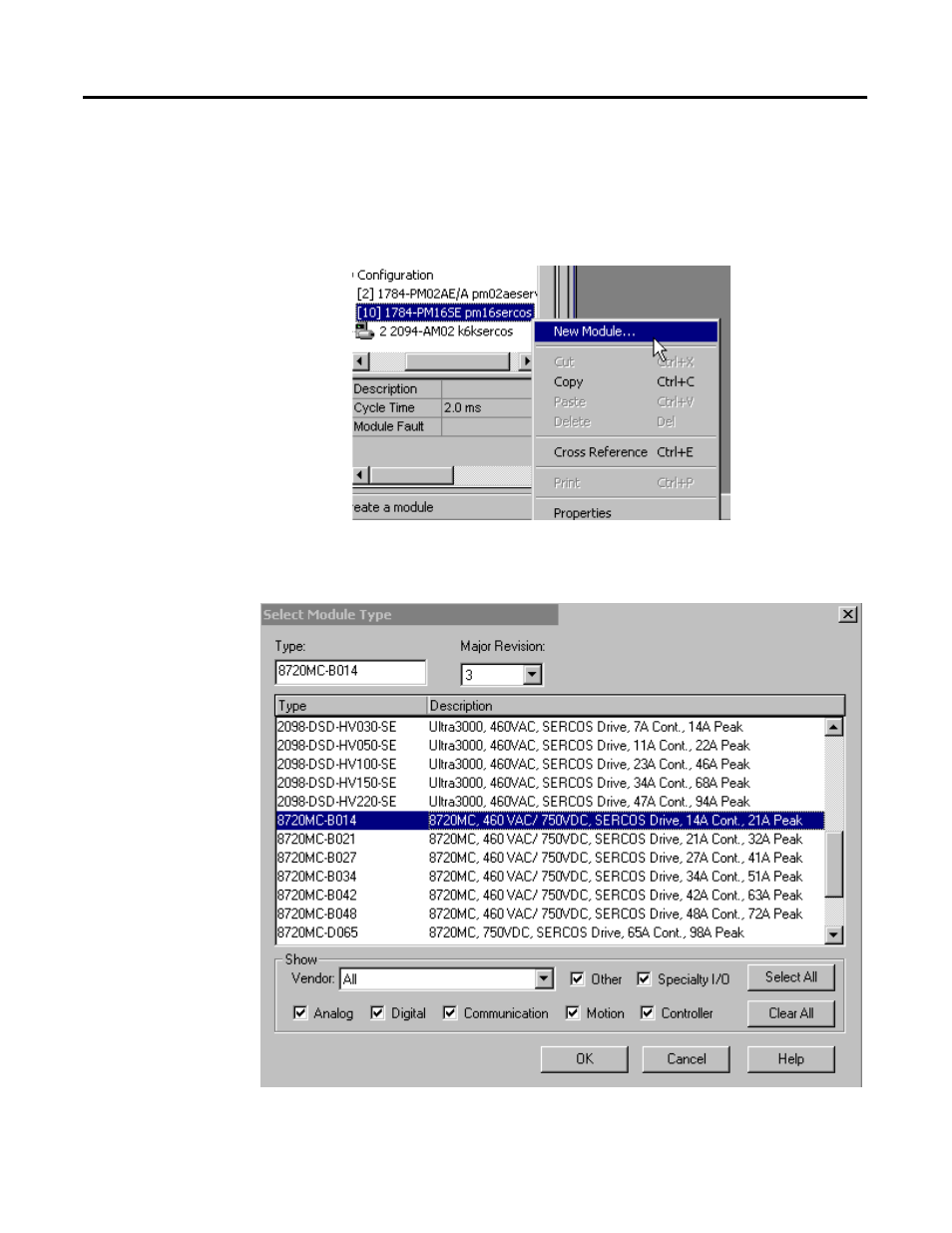Viewport: 952px width, 1233px height.
Task: Click the Type column header
Action: click(351, 706)
